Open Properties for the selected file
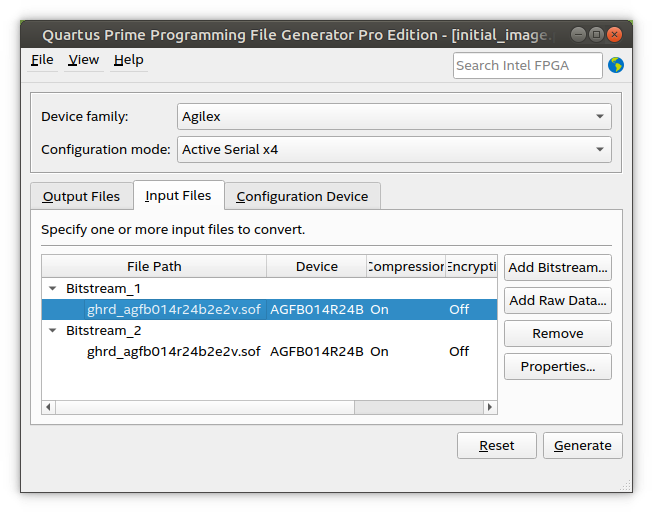 click(x=557, y=367)
